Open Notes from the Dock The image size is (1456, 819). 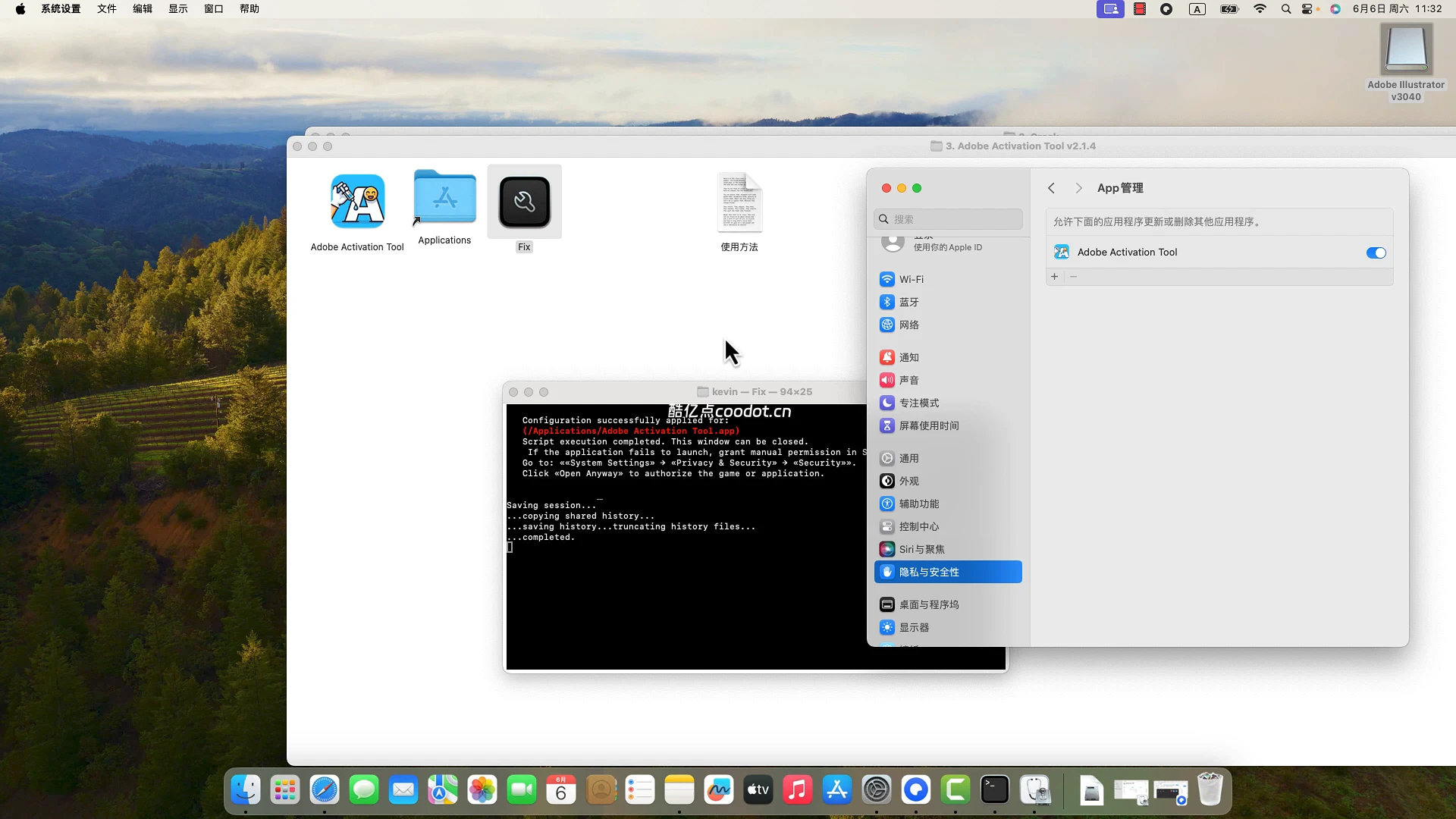point(679,790)
